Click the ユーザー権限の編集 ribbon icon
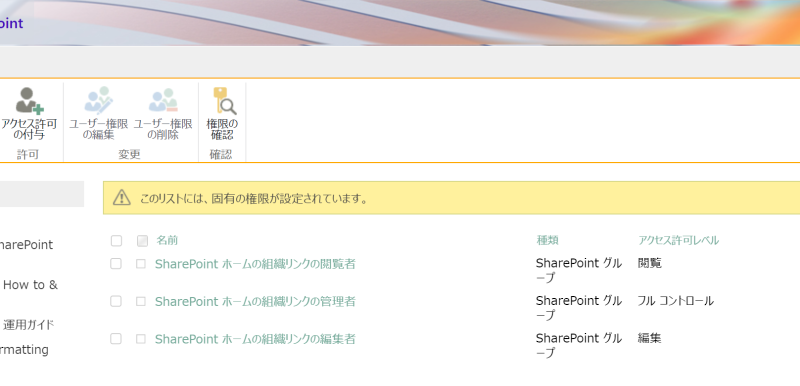Image resolution: width=800 pixels, height=386 pixels. coord(98,100)
